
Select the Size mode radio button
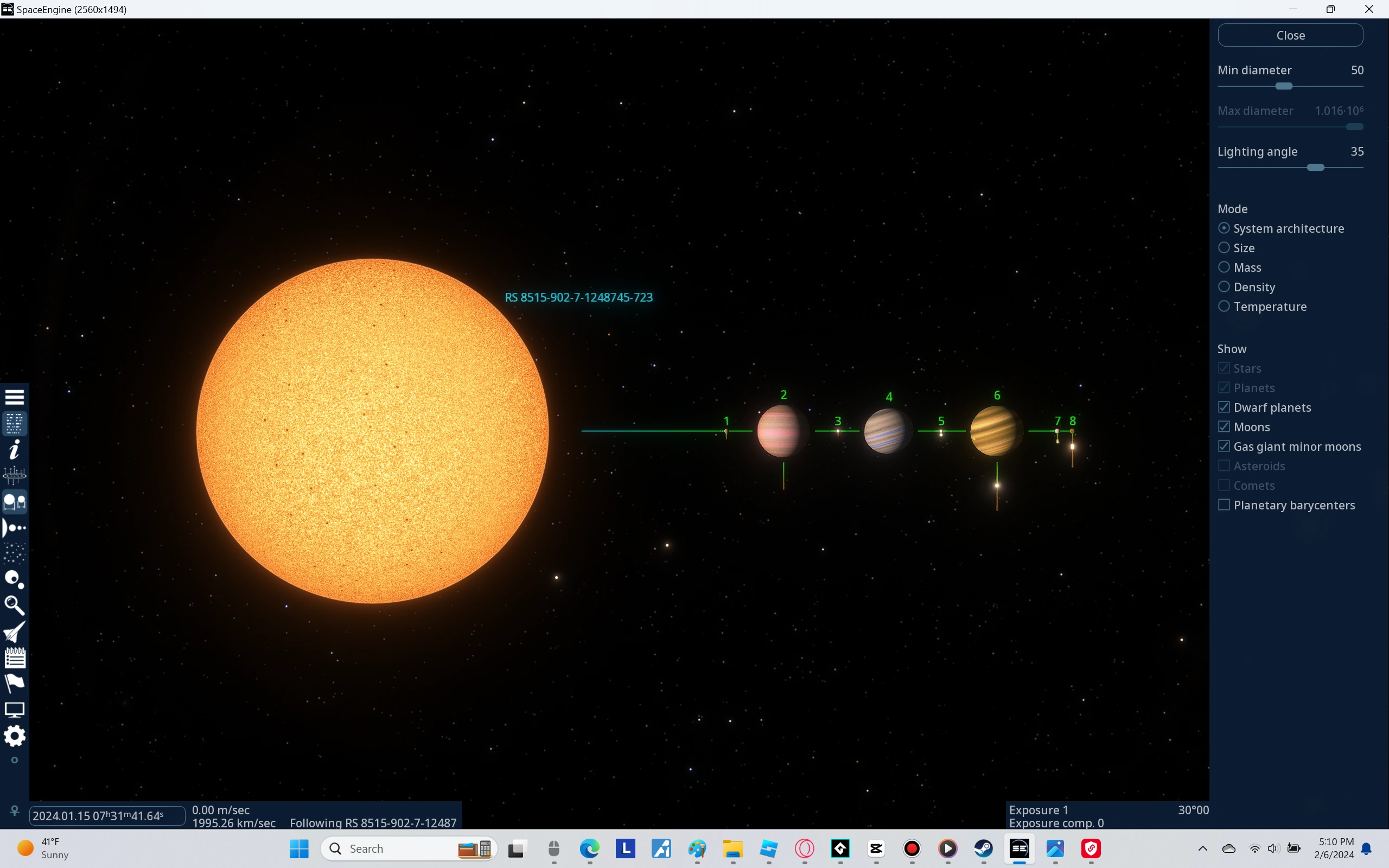click(1224, 248)
